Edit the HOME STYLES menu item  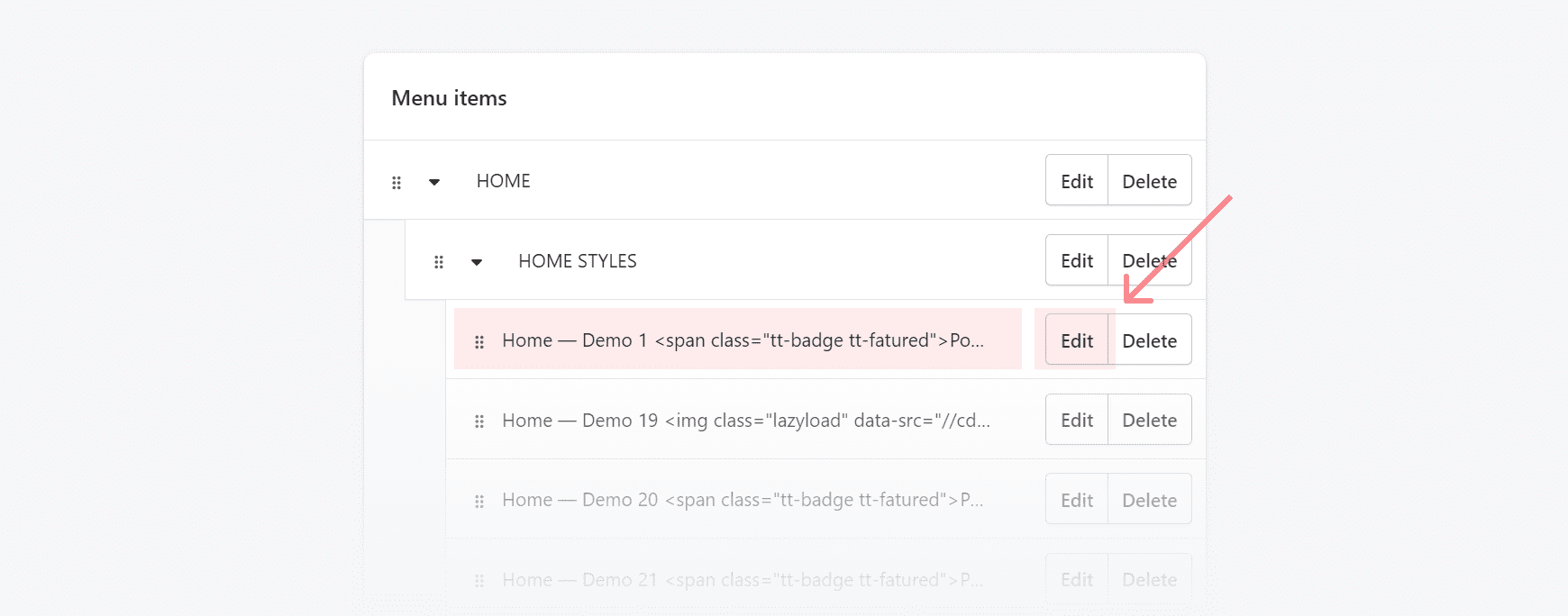1077,261
